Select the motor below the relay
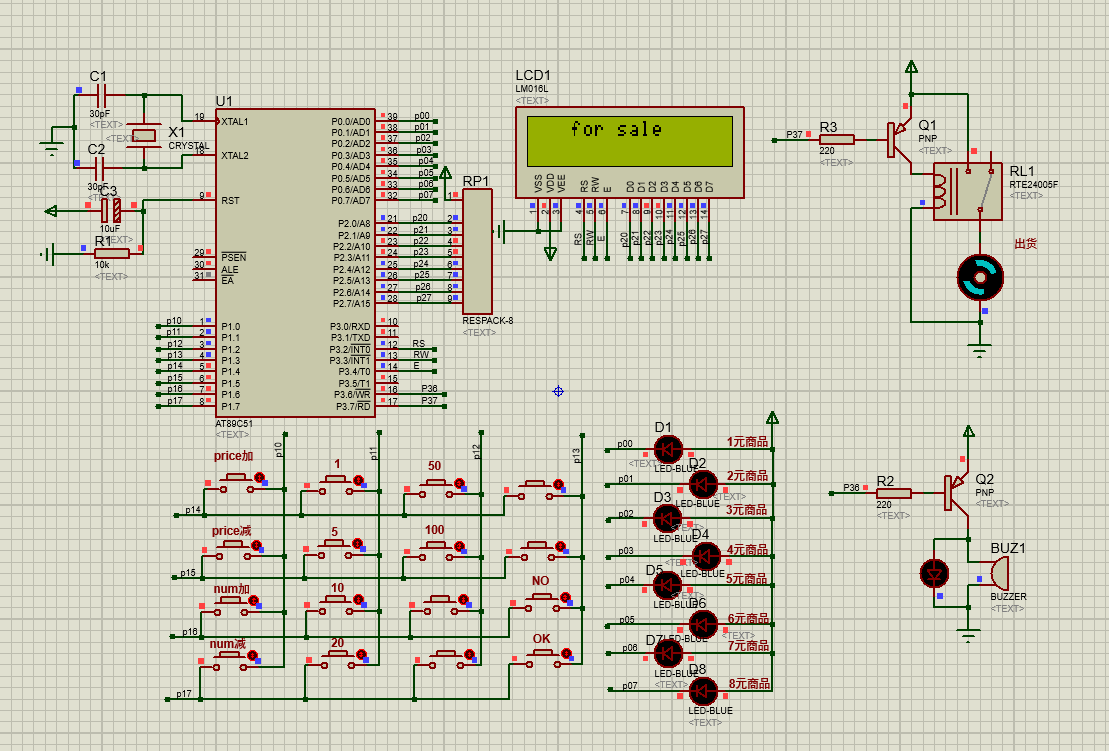The height and width of the screenshot is (751, 1109). point(980,277)
